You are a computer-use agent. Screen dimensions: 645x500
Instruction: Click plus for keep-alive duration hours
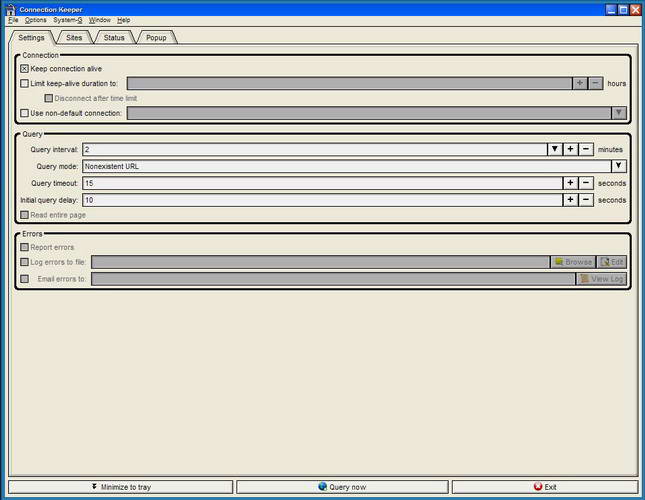580,83
